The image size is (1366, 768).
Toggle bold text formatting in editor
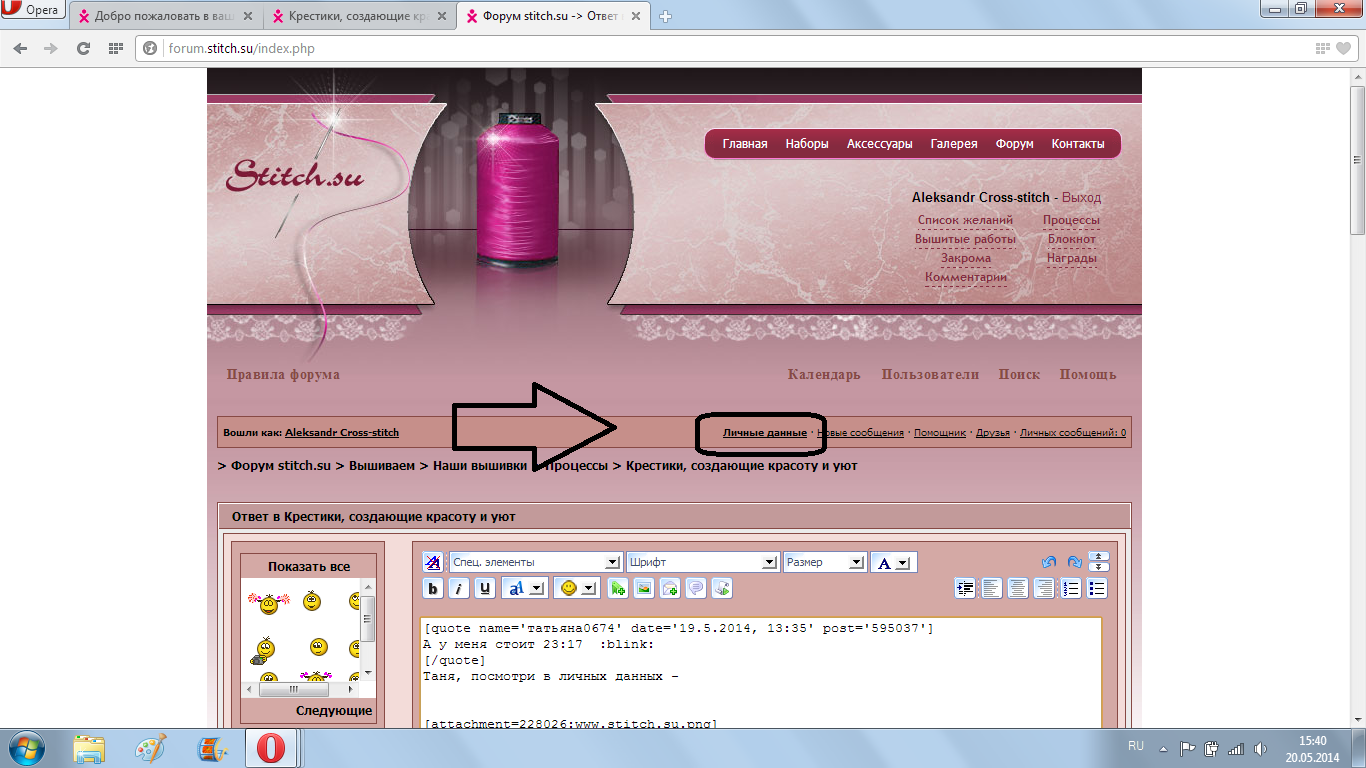433,588
